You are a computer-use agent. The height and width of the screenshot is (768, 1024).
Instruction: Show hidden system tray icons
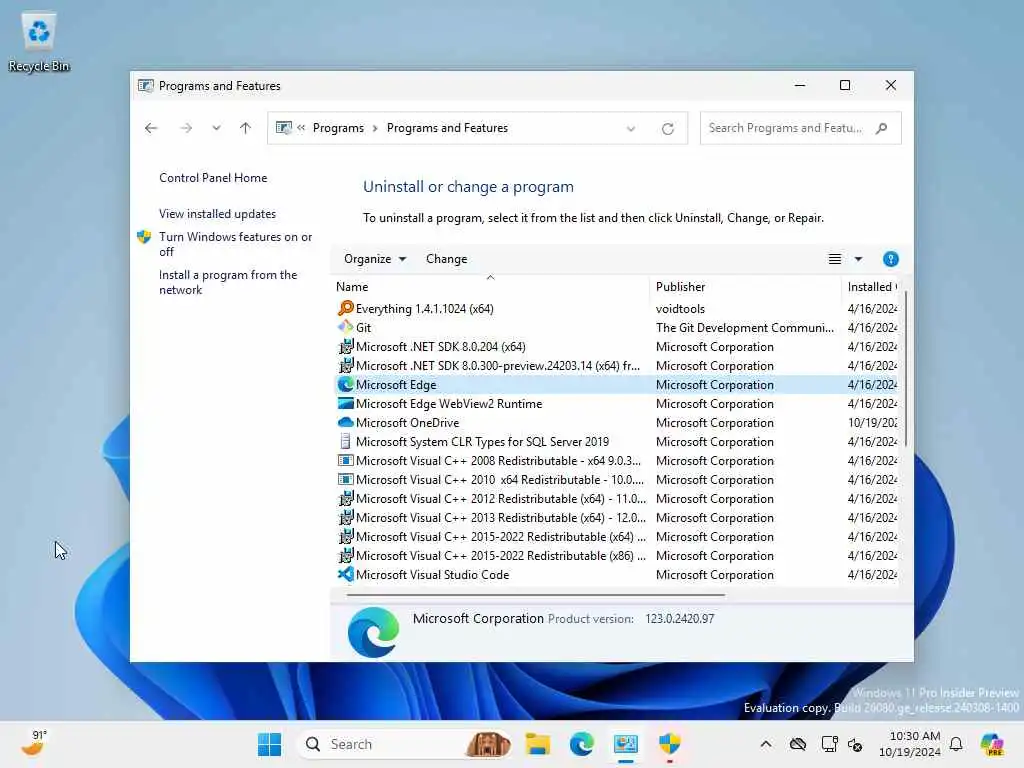click(766, 744)
